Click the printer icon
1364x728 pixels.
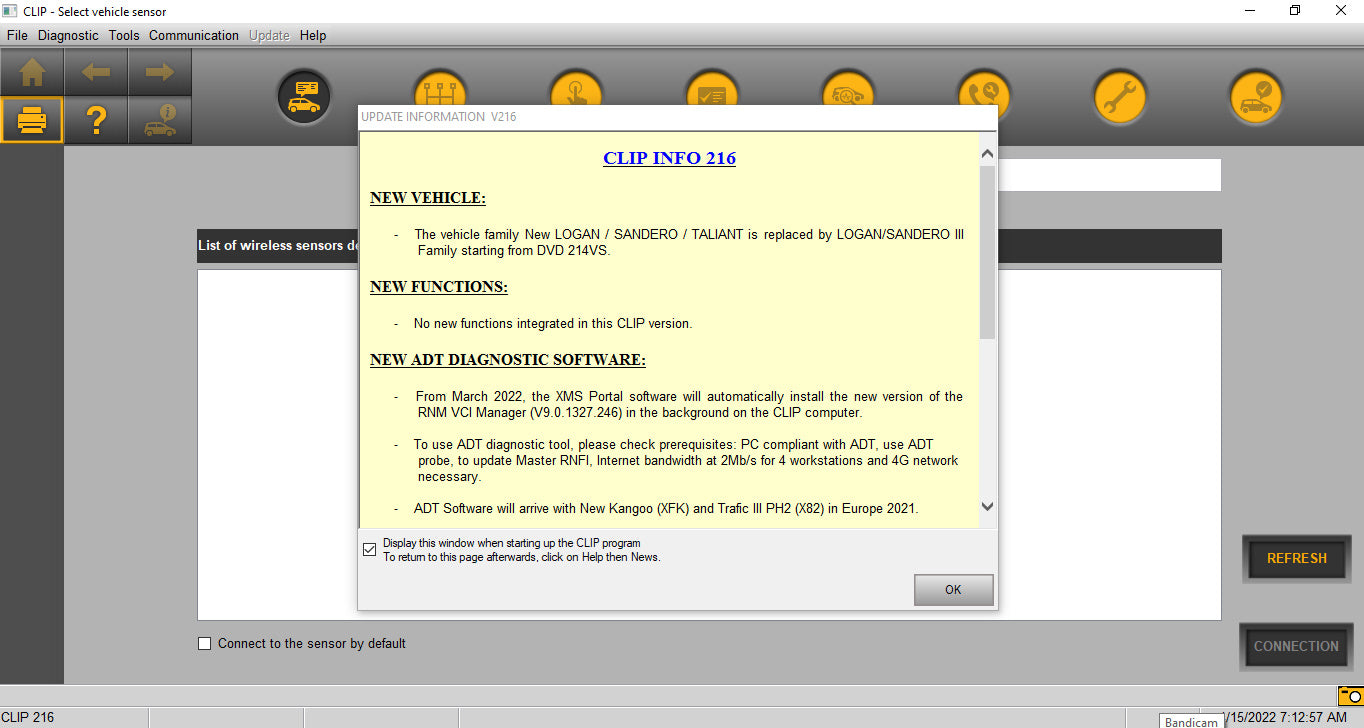click(32, 120)
